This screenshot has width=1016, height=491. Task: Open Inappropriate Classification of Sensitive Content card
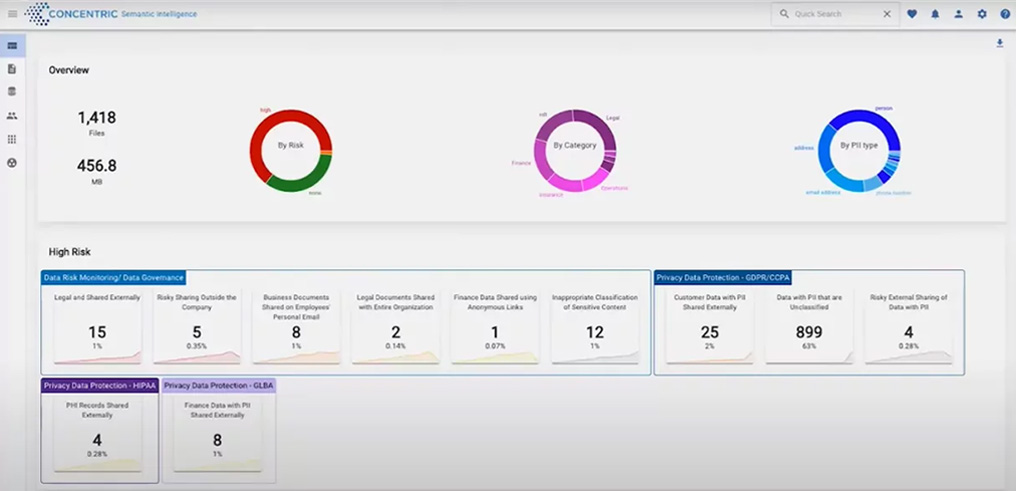[595, 326]
